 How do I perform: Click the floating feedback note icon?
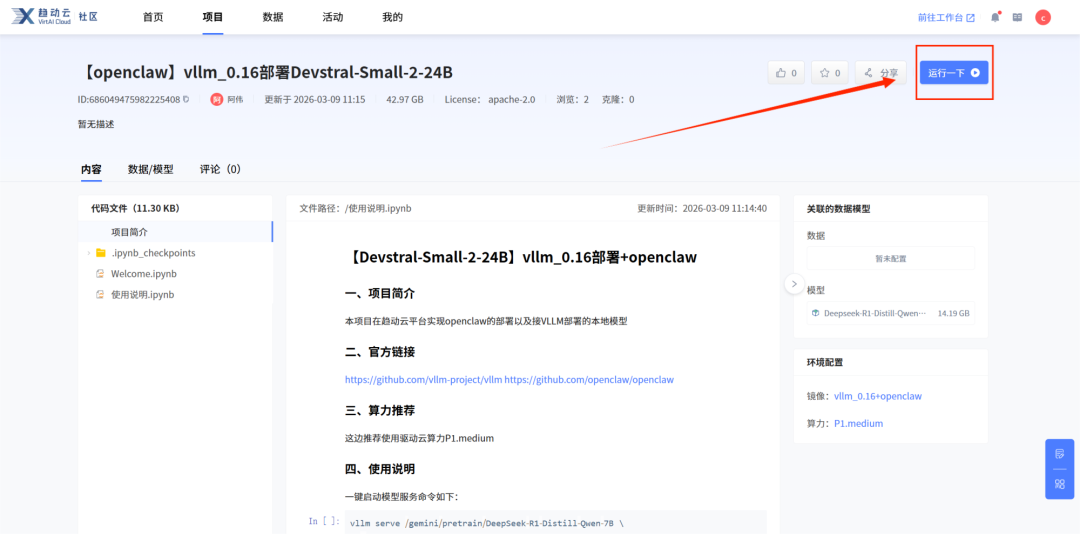[1059, 454]
